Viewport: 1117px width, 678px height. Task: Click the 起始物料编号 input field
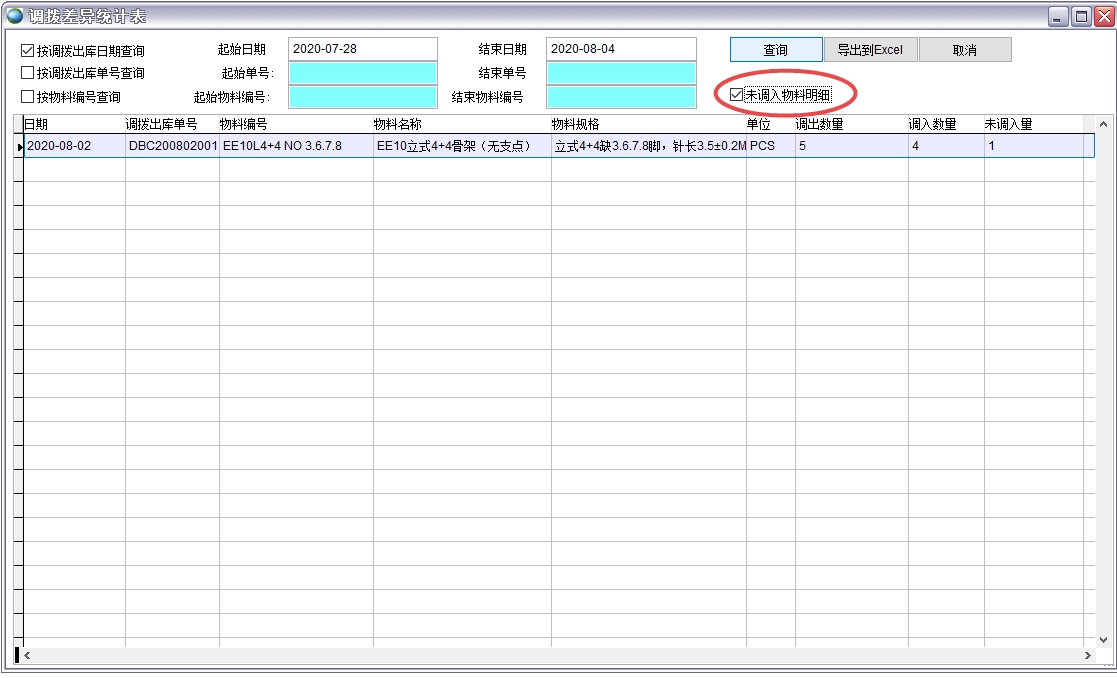click(362, 97)
